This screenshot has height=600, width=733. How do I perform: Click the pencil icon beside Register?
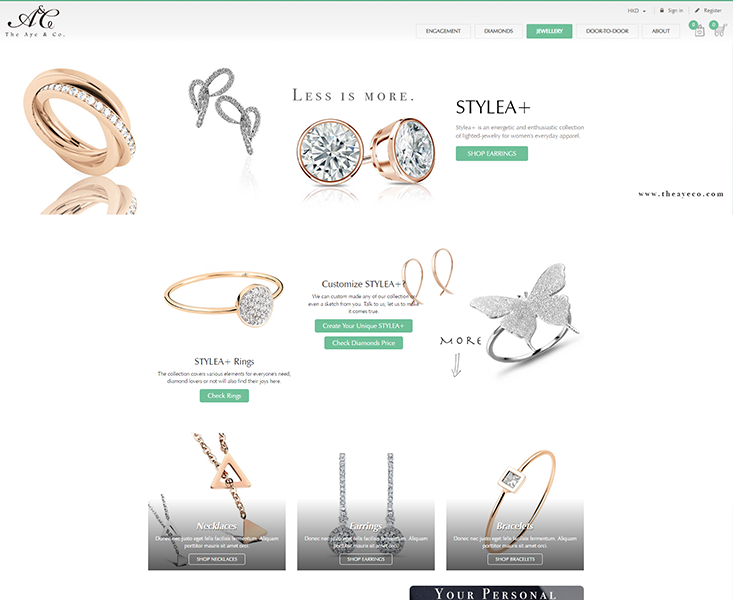tap(697, 10)
